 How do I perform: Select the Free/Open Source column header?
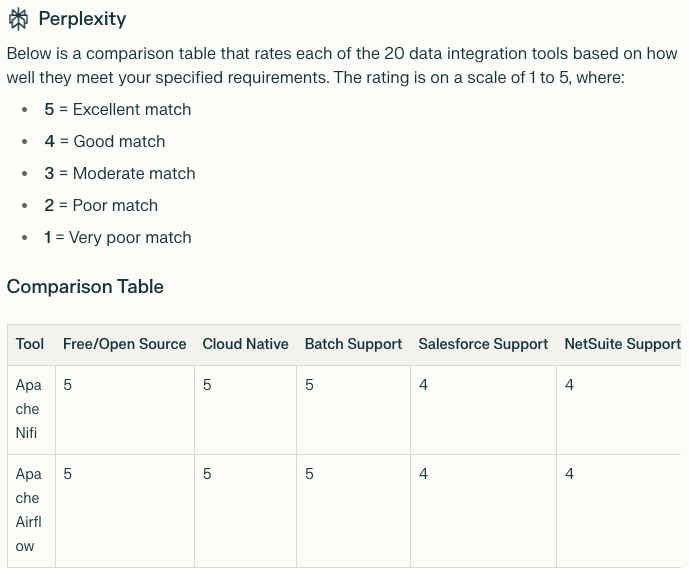(x=124, y=344)
